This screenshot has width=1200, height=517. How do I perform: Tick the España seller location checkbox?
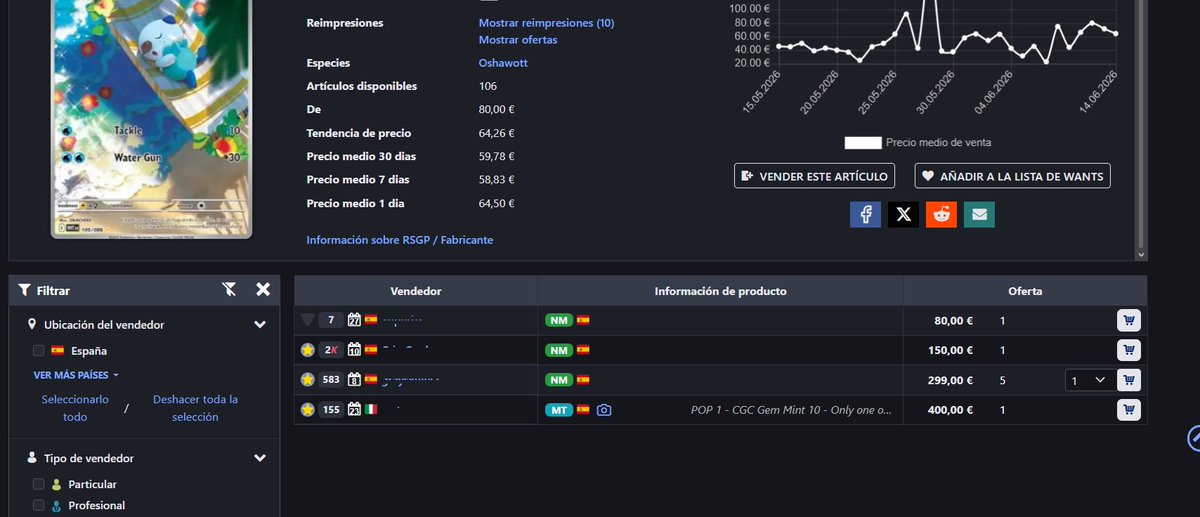click(x=38, y=351)
